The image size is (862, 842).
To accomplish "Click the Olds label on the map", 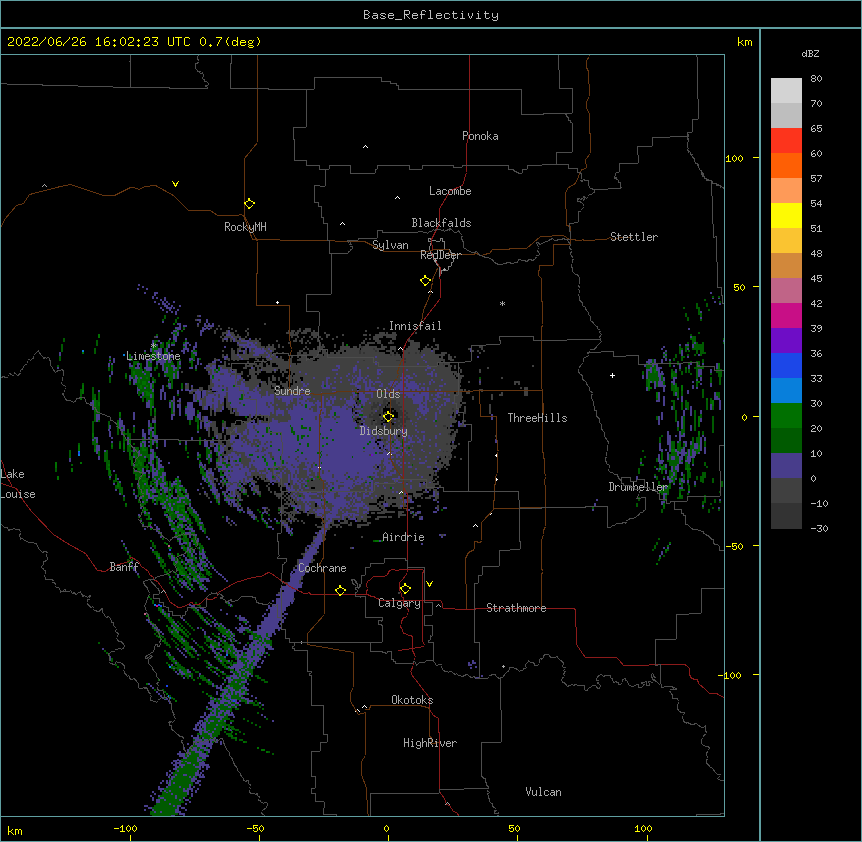I will (x=388, y=394).
